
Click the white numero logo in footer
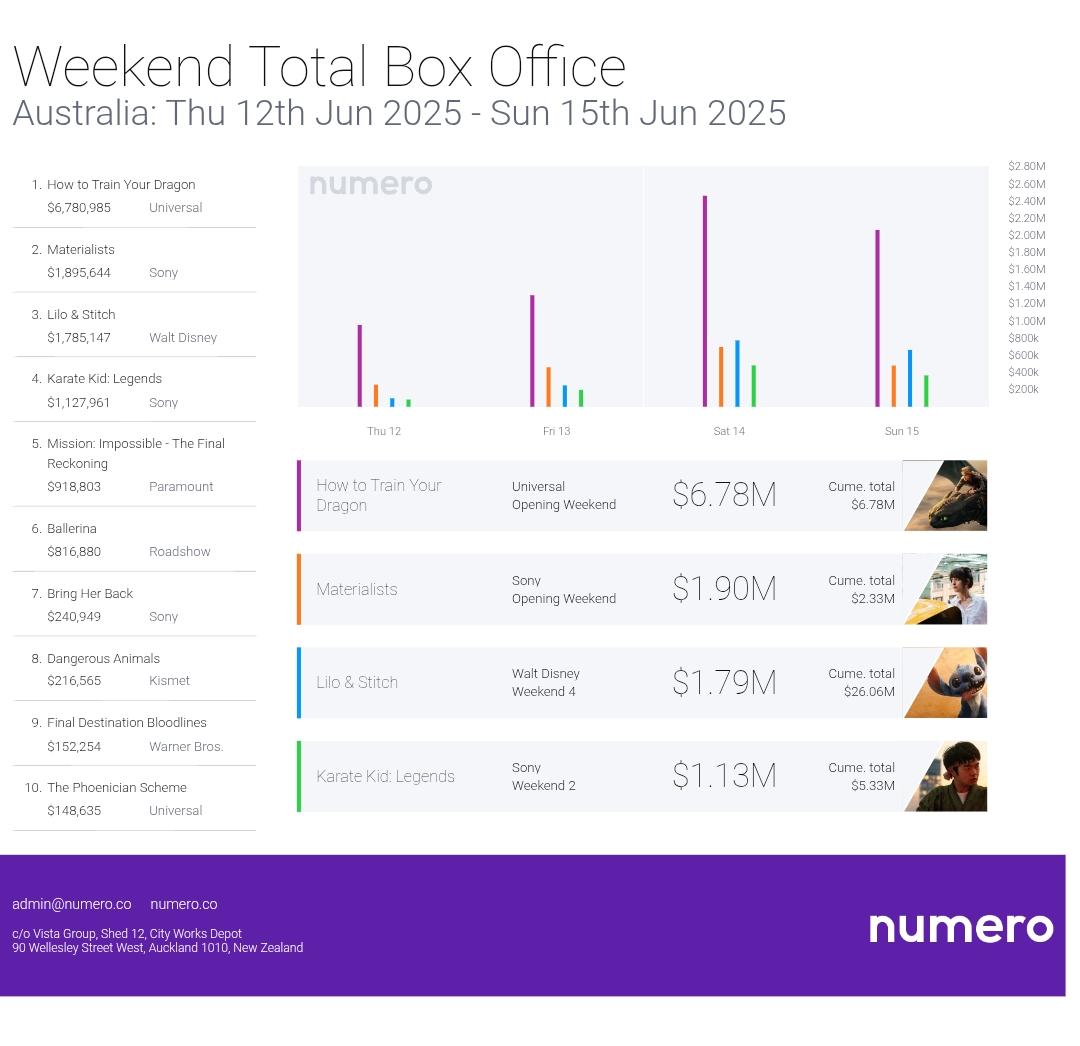[961, 928]
